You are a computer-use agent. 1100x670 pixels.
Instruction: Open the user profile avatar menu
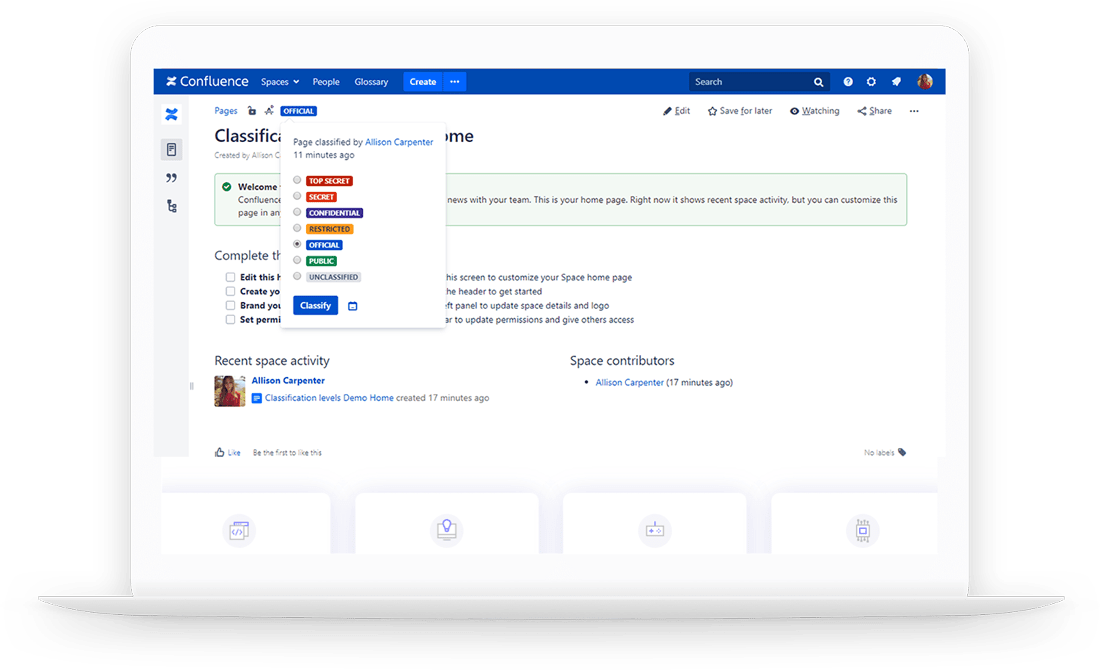(x=925, y=82)
